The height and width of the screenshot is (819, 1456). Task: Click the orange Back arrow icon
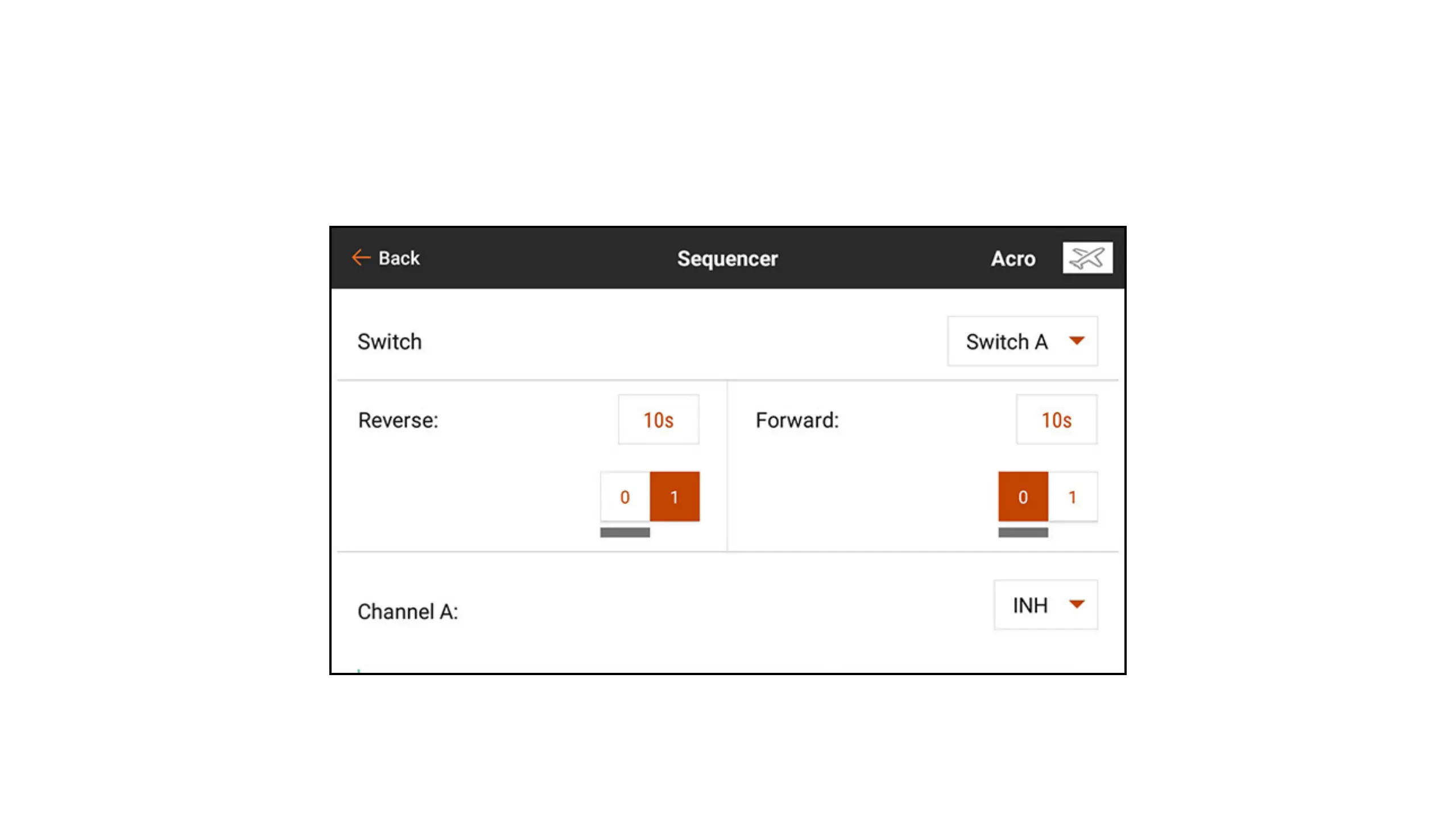coord(361,258)
